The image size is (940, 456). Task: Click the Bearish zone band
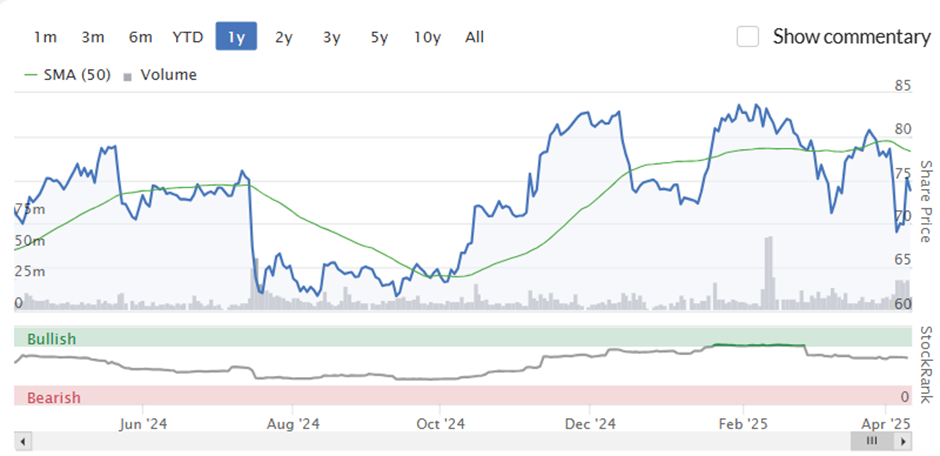pyautogui.click(x=462, y=396)
